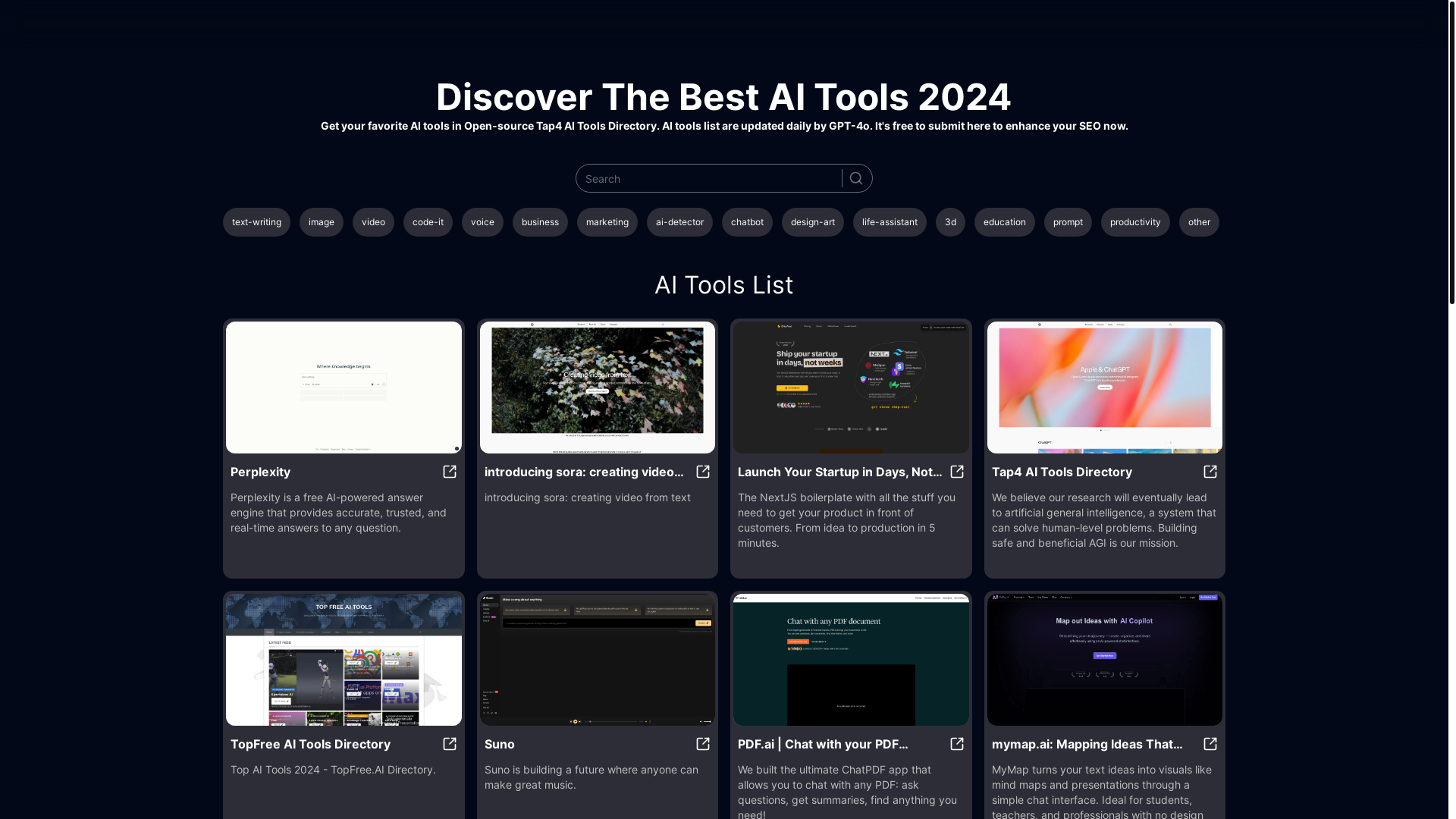1456x819 pixels.
Task: Open the Ship your startup screenshot thumbnail
Action: (x=851, y=388)
